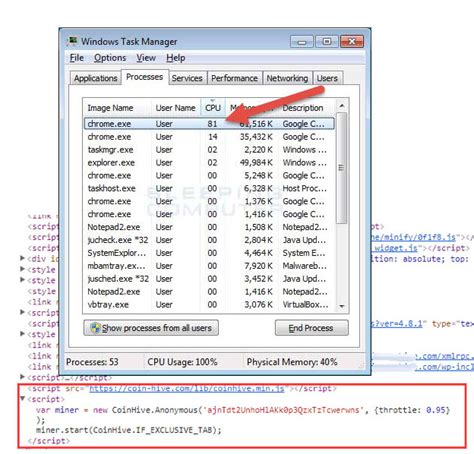Go to the Networking tab
This screenshot has width=474, height=454.
287,78
